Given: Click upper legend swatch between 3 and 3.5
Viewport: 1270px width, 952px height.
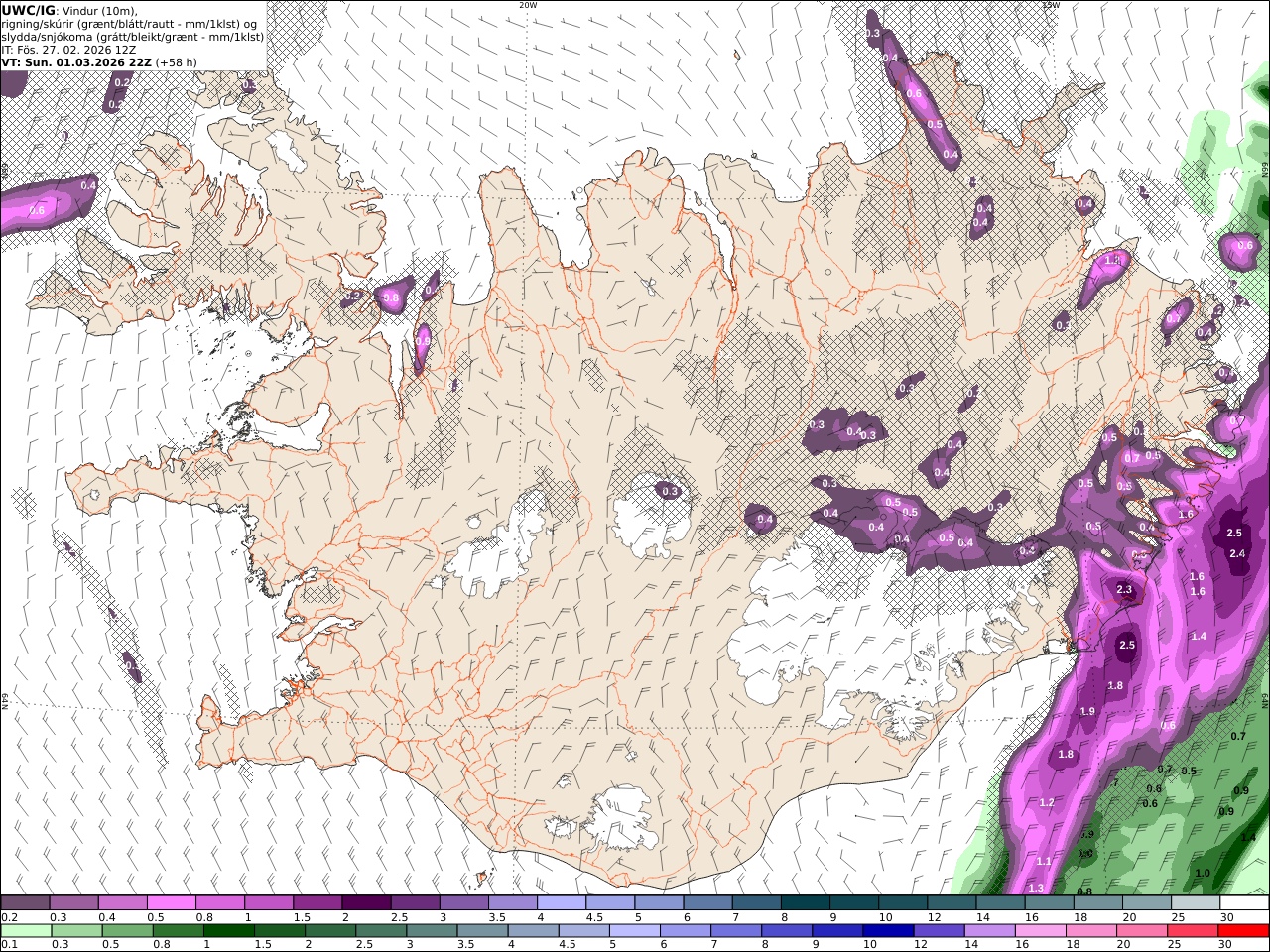Looking at the screenshot, I should pos(463,903).
